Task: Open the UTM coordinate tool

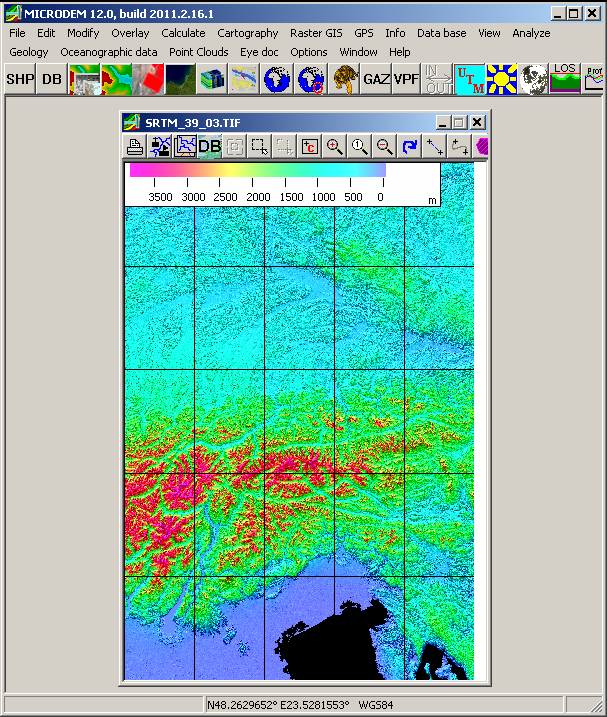Action: tap(470, 79)
